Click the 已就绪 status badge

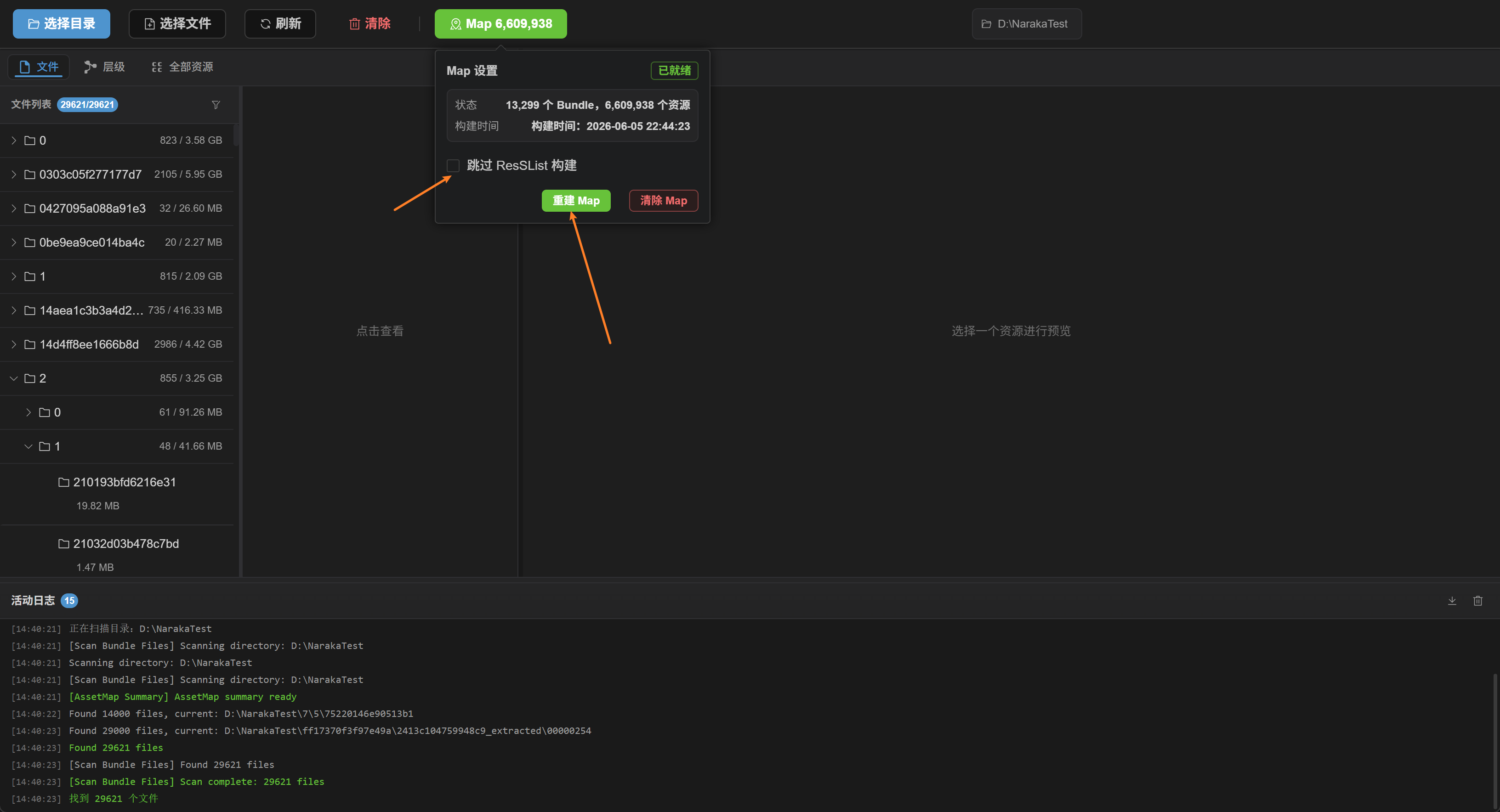coord(674,70)
